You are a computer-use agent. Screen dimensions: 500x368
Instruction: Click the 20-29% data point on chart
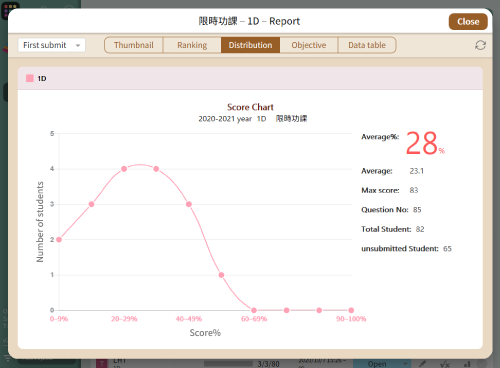[124, 169]
